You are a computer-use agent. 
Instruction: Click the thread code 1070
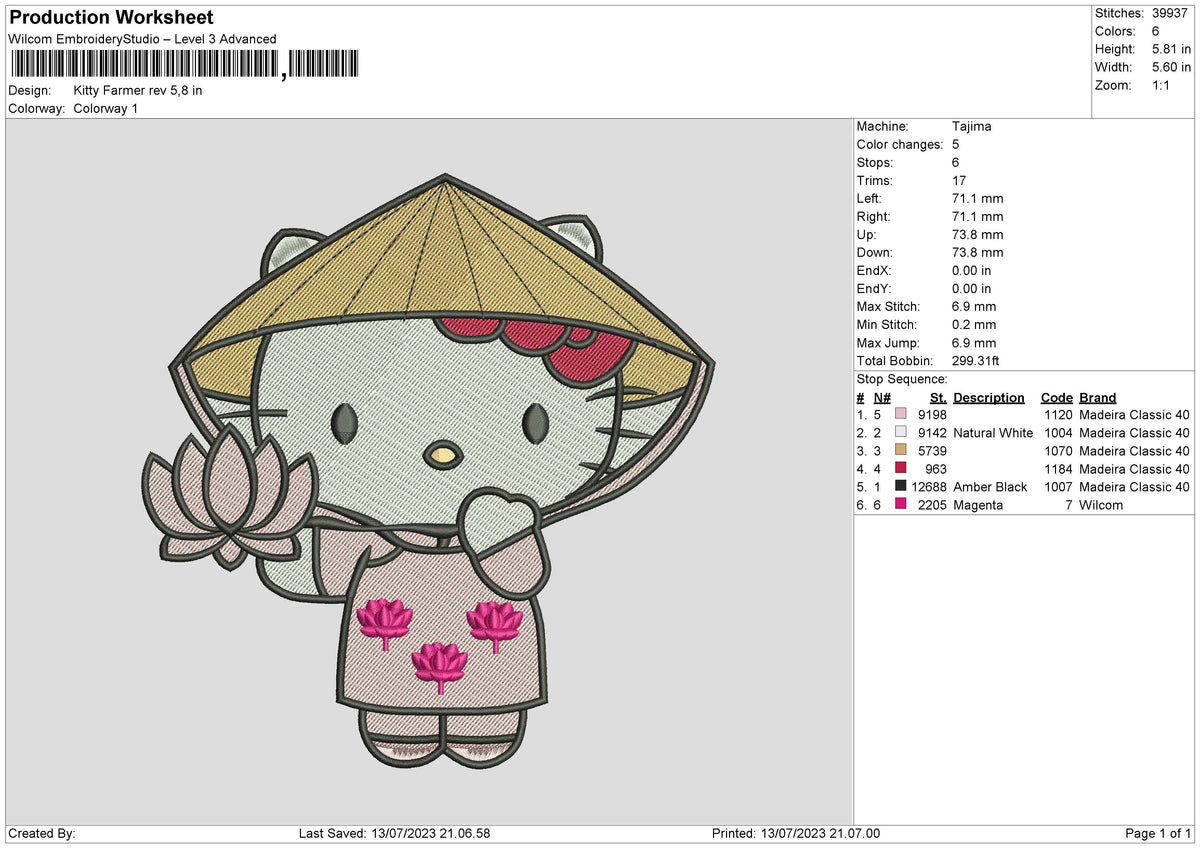(1058, 451)
